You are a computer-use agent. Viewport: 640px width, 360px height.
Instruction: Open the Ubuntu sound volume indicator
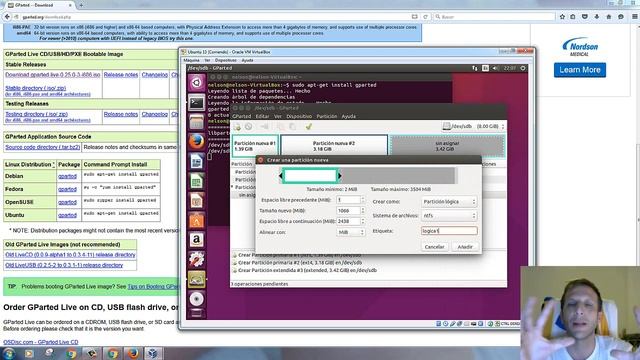click(495, 68)
